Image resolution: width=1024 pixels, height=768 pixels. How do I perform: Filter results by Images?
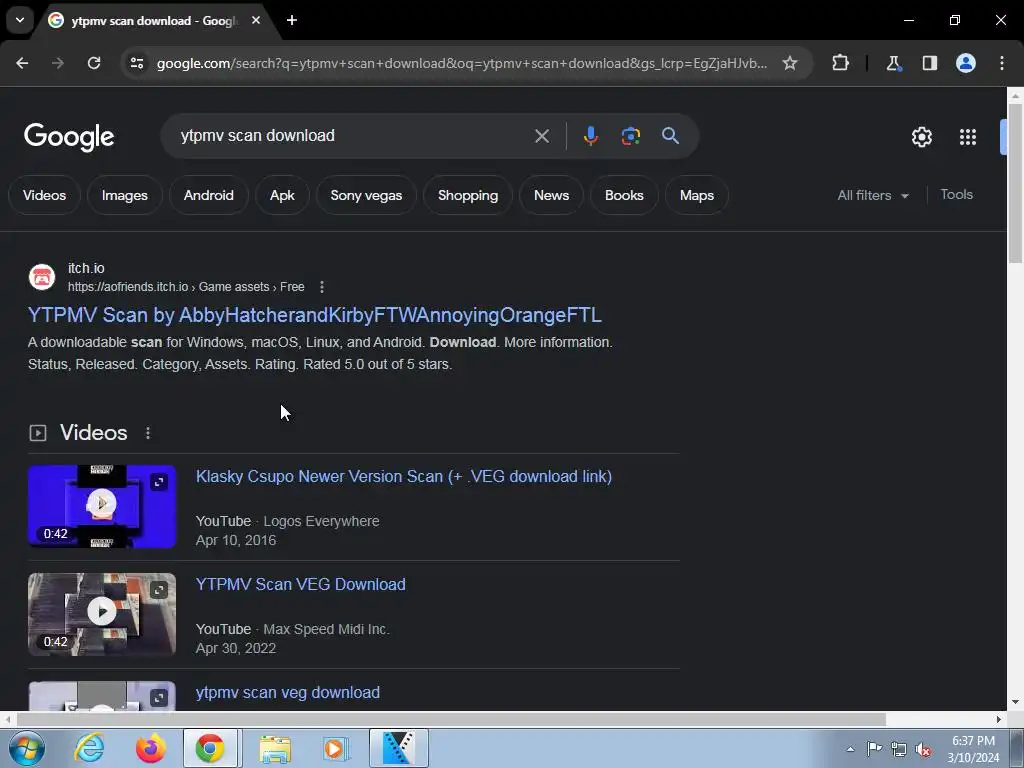125,195
